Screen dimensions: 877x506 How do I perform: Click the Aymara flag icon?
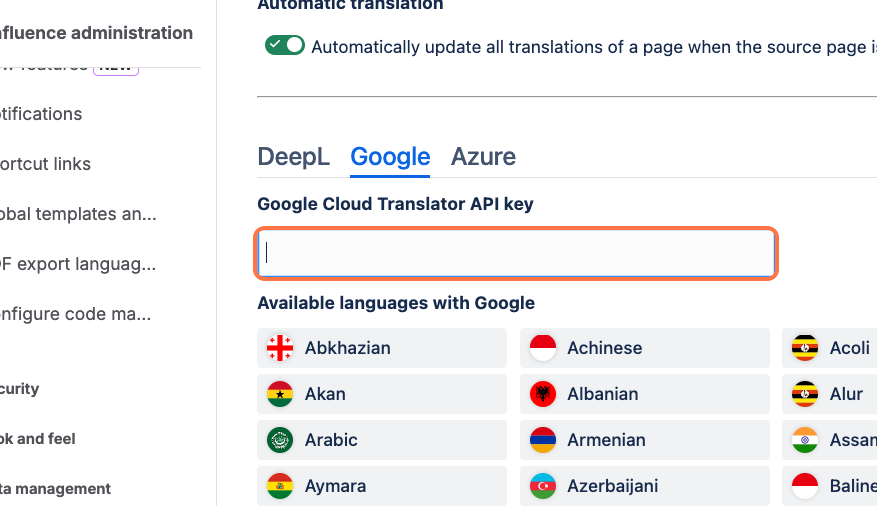tap(280, 486)
